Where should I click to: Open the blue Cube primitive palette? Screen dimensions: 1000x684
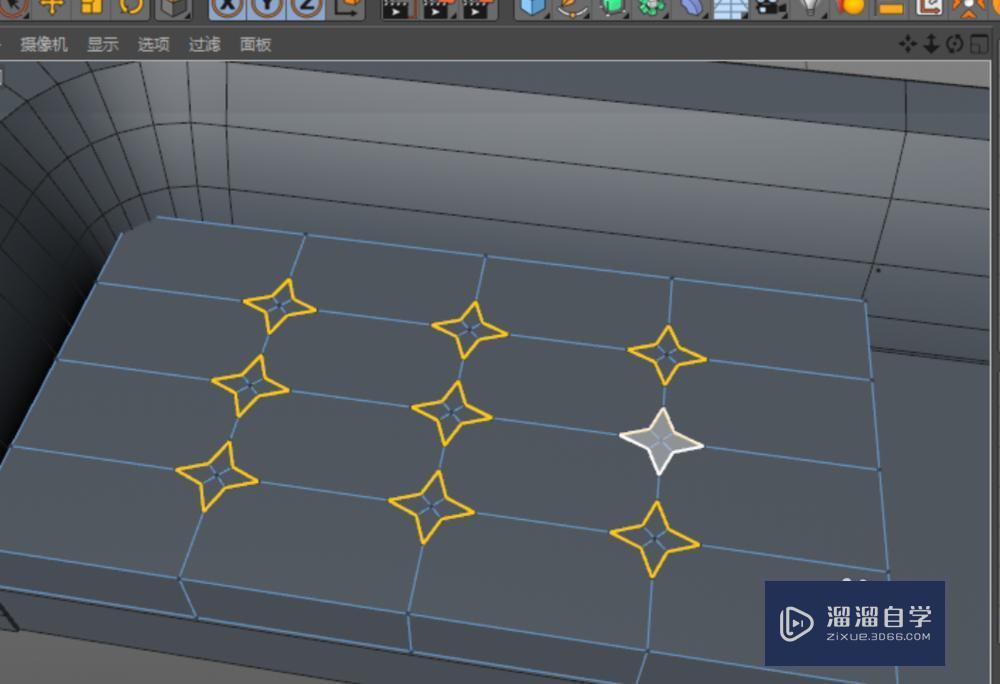click(x=532, y=7)
